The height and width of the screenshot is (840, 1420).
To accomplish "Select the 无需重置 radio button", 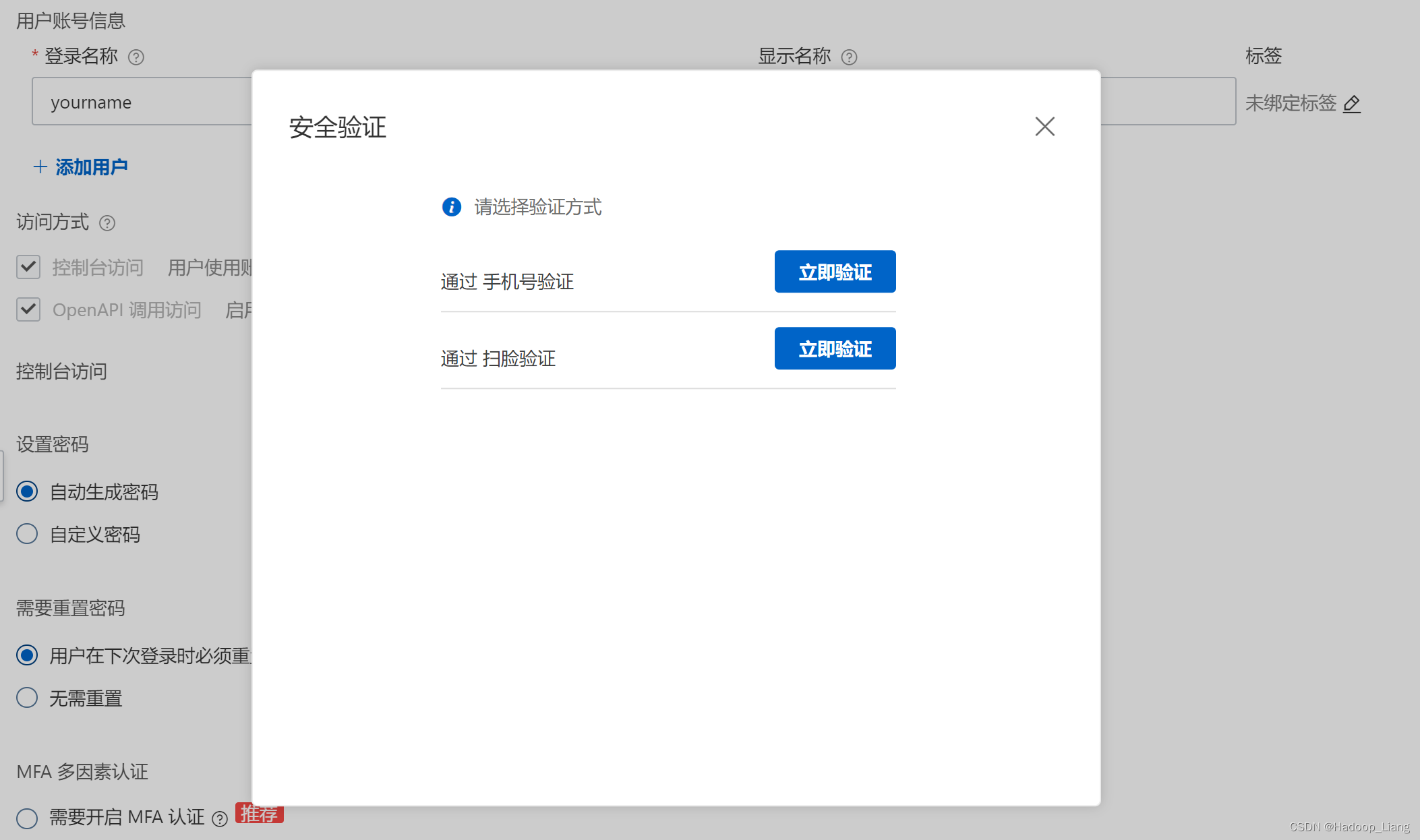I will pyautogui.click(x=27, y=698).
